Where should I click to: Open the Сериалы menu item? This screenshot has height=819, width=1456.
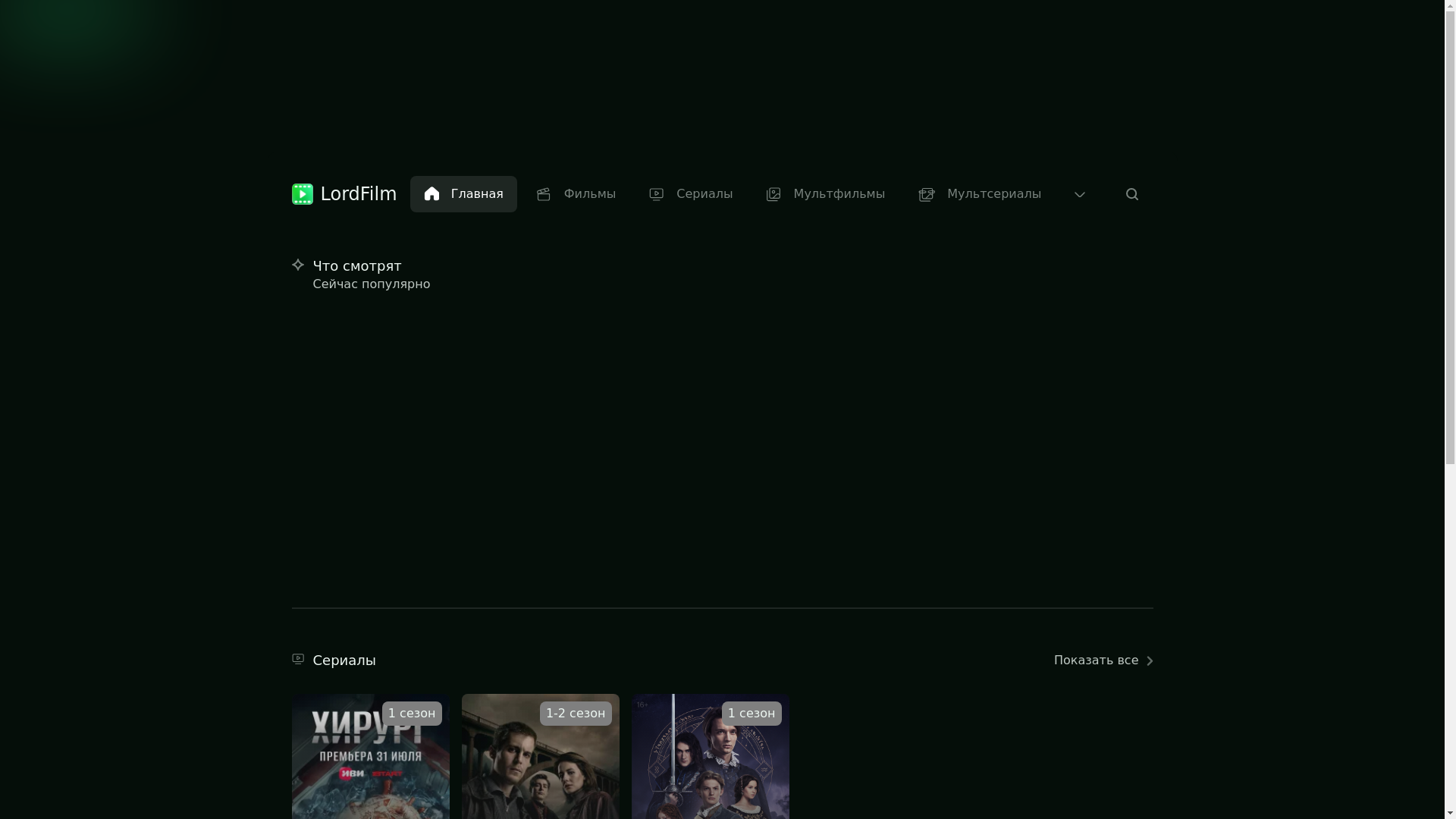pyautogui.click(x=690, y=194)
